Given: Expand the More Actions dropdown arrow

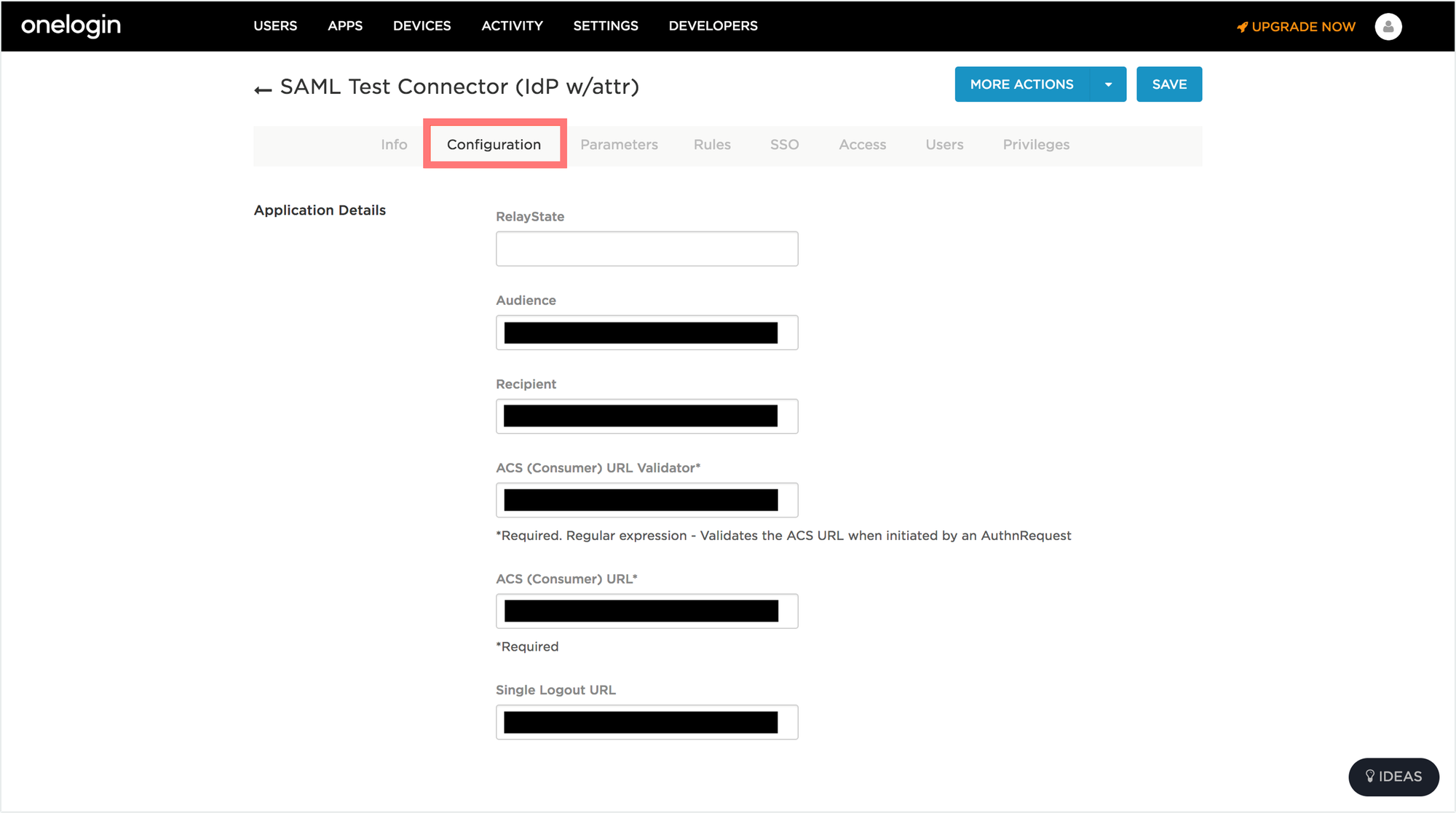Looking at the screenshot, I should [x=1108, y=84].
